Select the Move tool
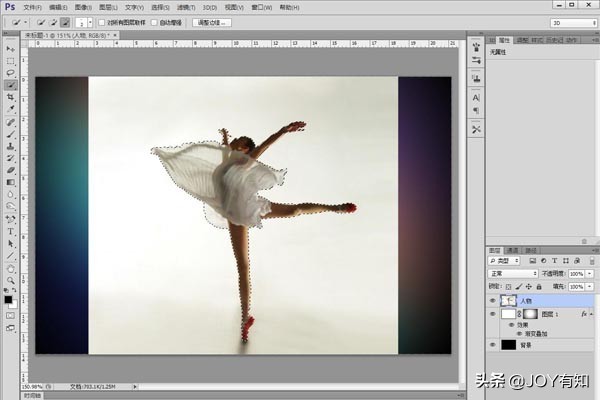 [x=10, y=47]
